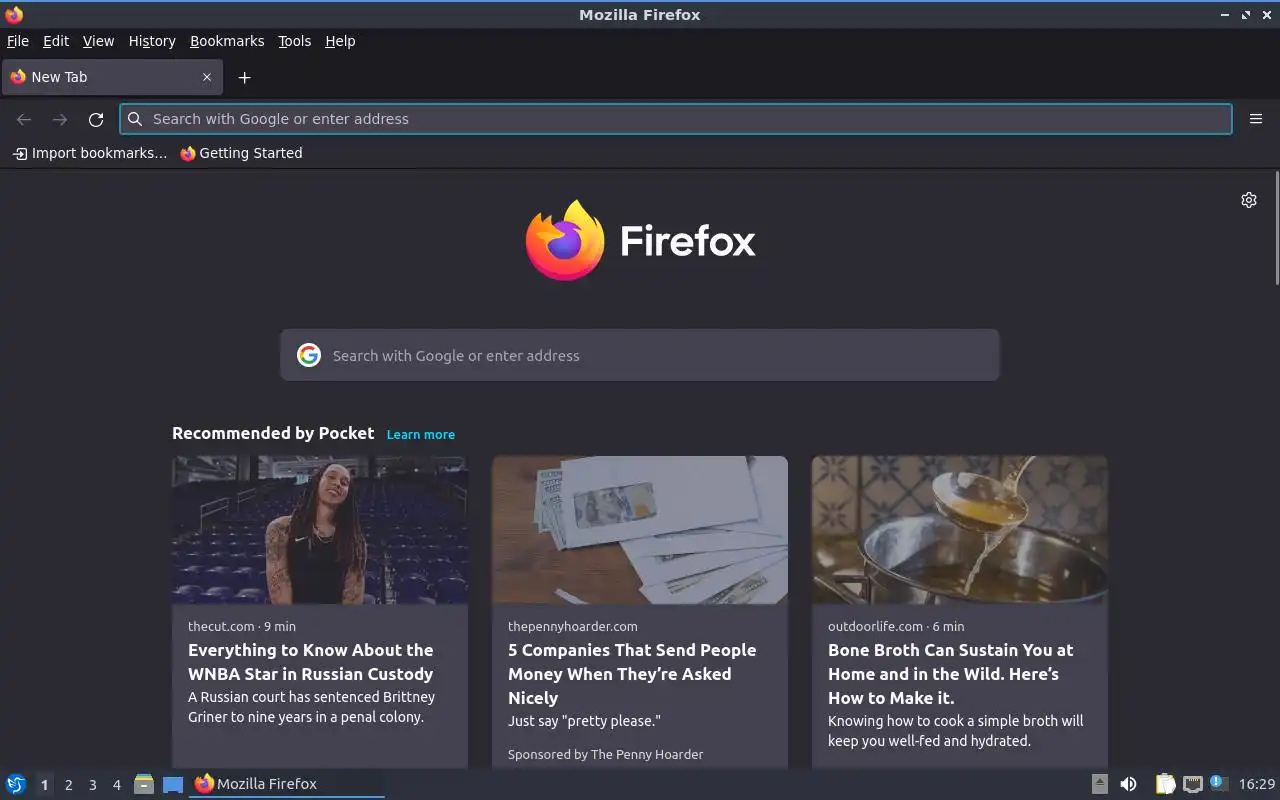The image size is (1280, 800).
Task: Open the Help menu
Action: point(340,41)
